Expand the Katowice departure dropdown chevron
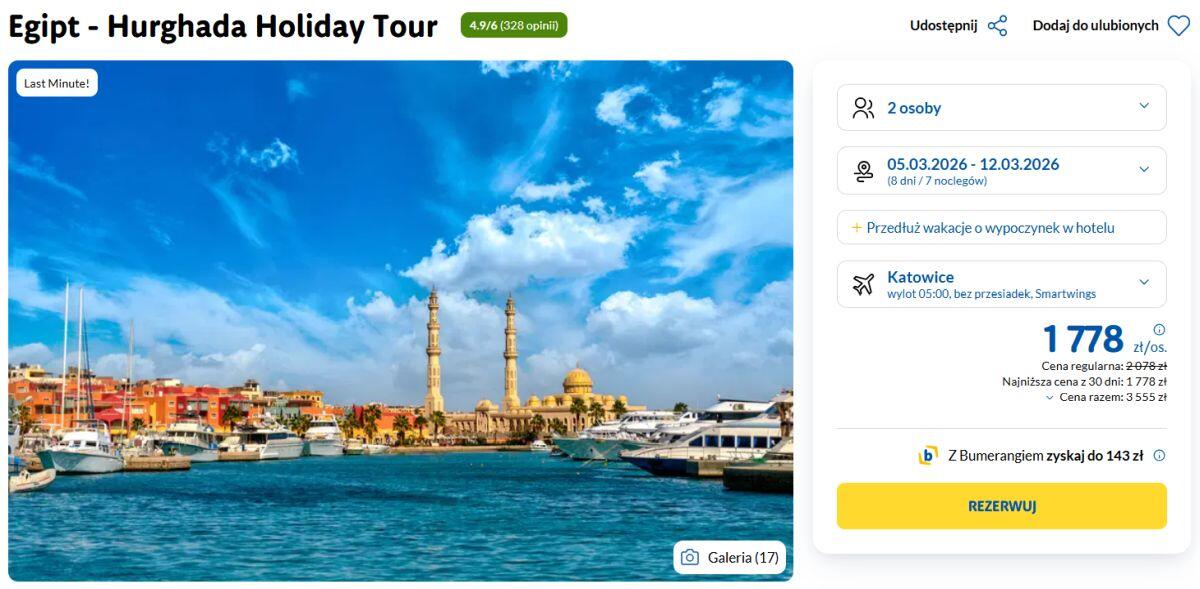 coord(1144,283)
